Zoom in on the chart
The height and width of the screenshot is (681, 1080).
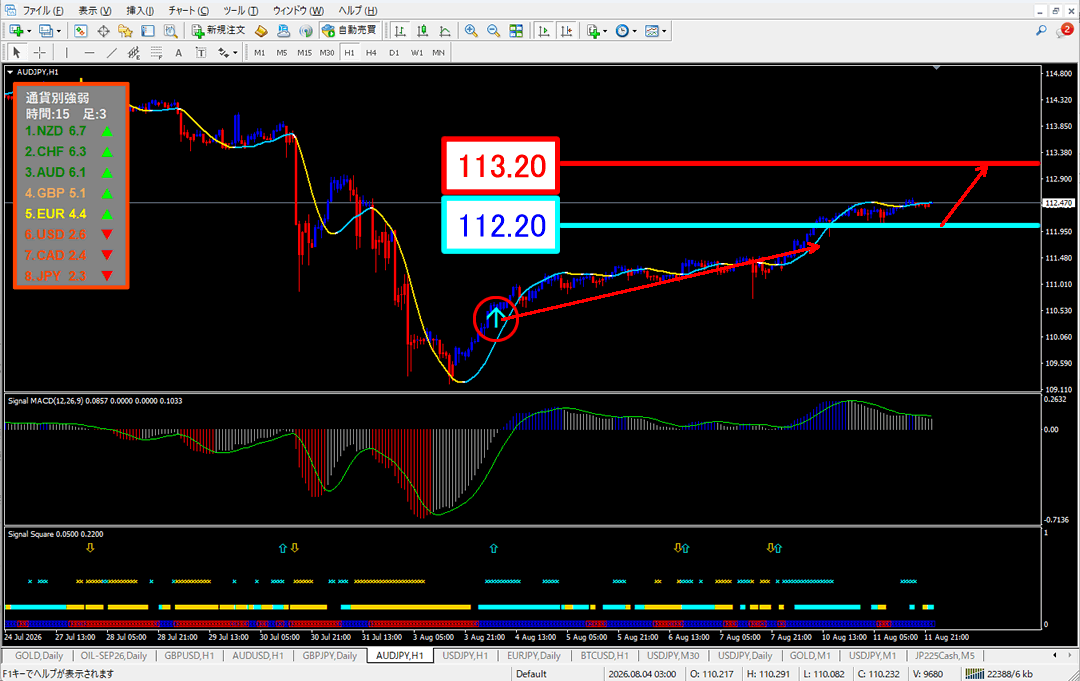[471, 31]
